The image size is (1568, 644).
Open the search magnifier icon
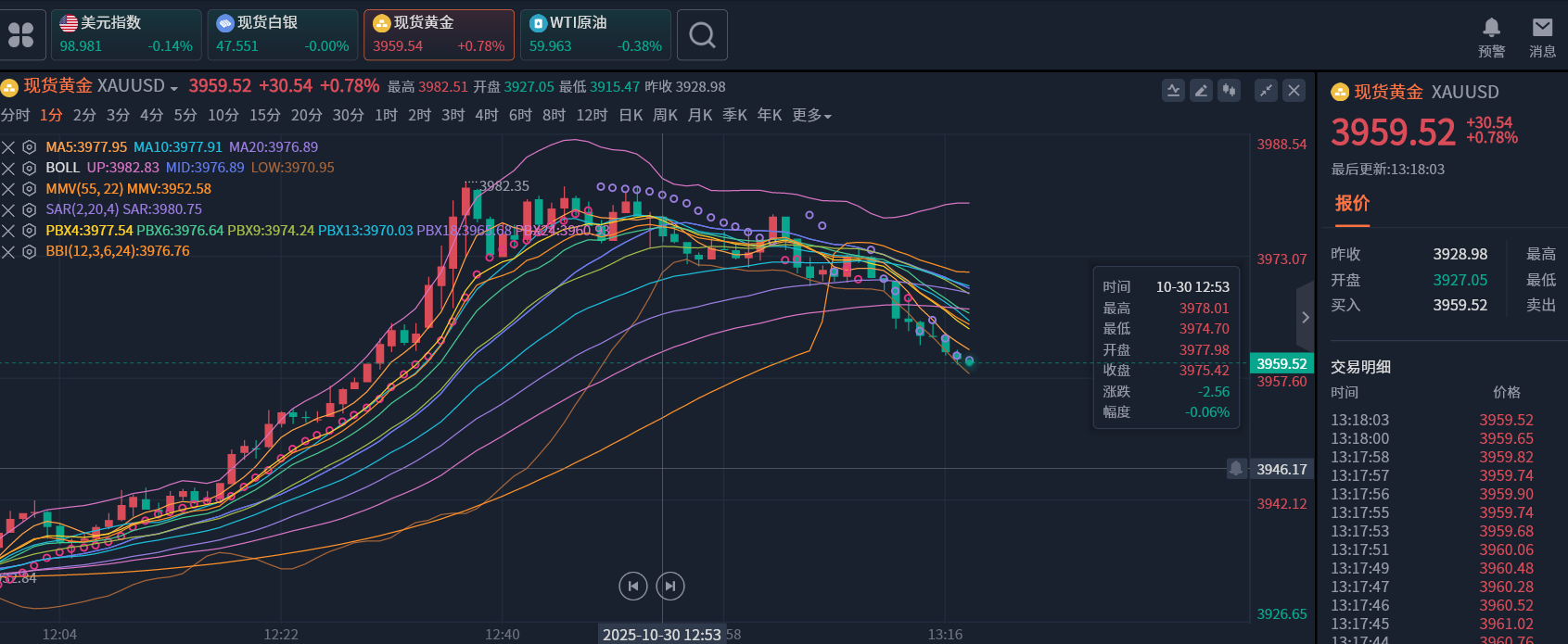702,35
